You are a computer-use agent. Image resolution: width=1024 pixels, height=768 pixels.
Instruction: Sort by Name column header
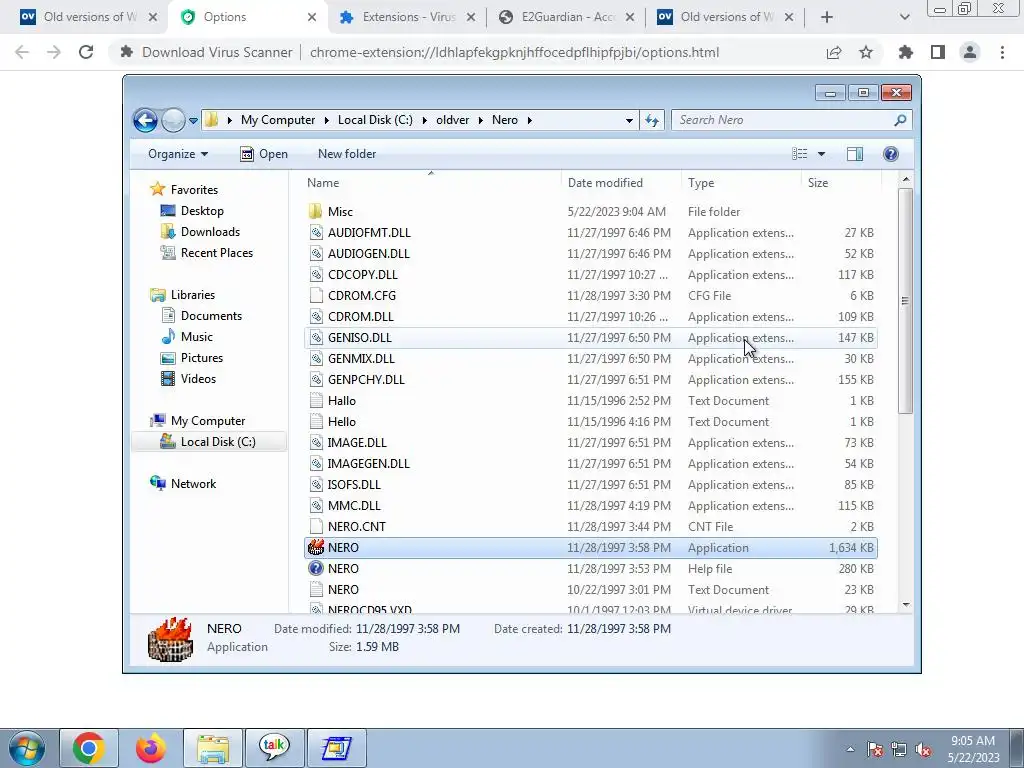tap(431, 183)
